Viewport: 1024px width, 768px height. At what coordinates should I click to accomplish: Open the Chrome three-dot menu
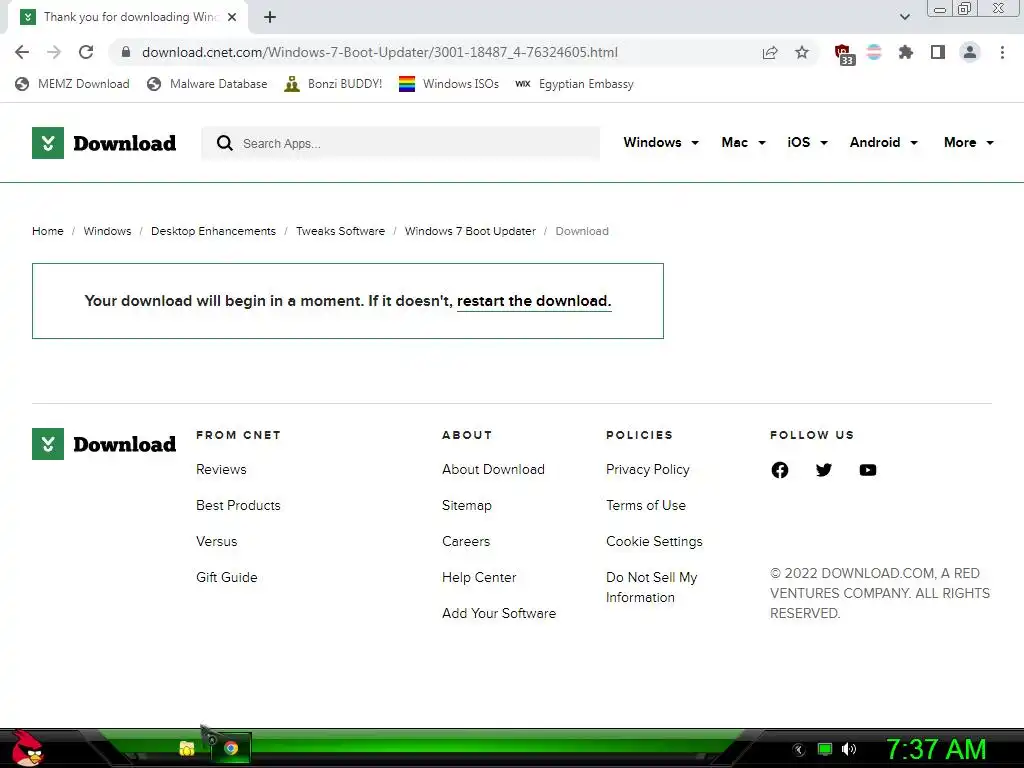pos(1002,52)
